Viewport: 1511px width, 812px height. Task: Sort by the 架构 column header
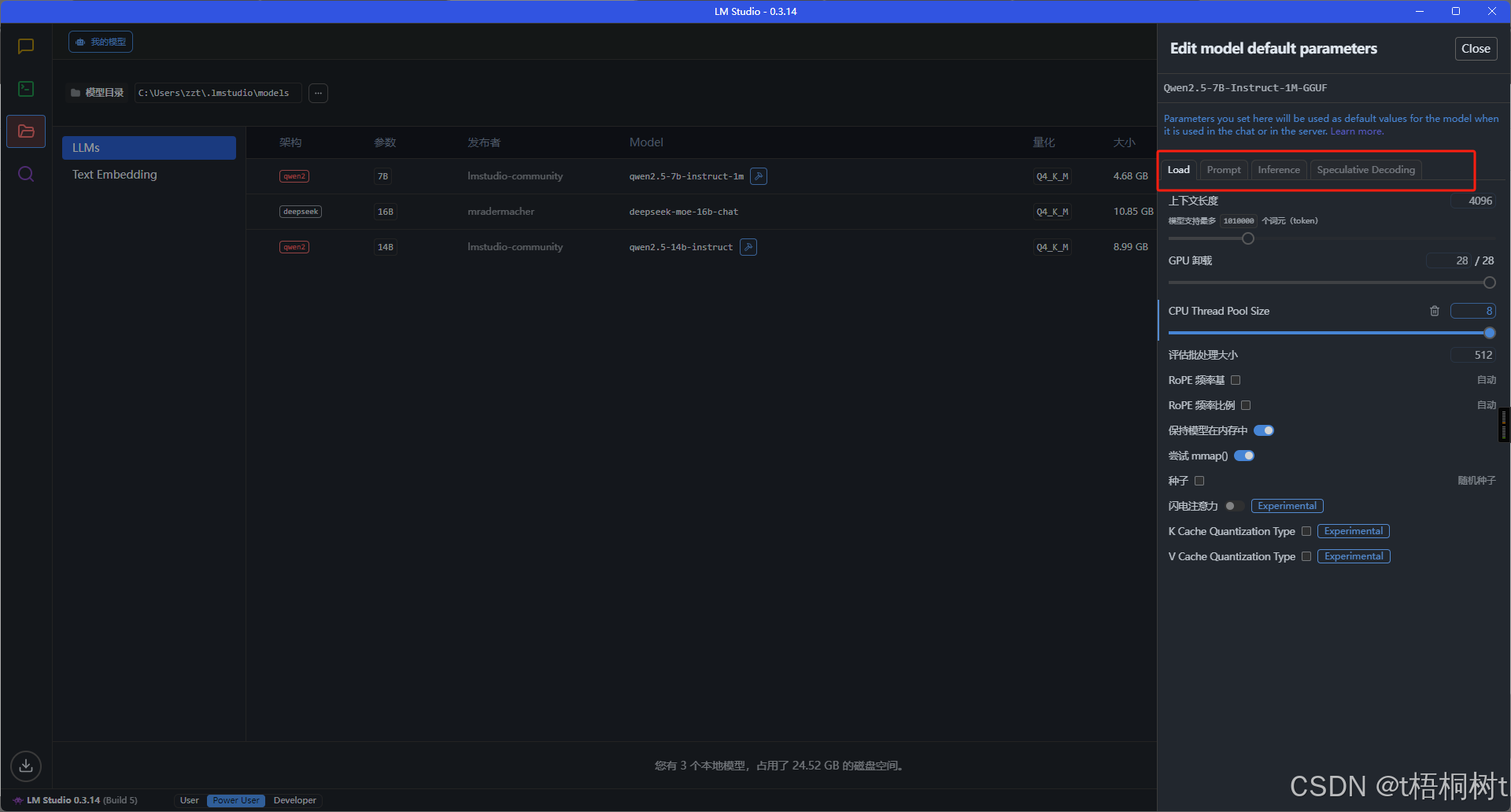click(x=290, y=142)
